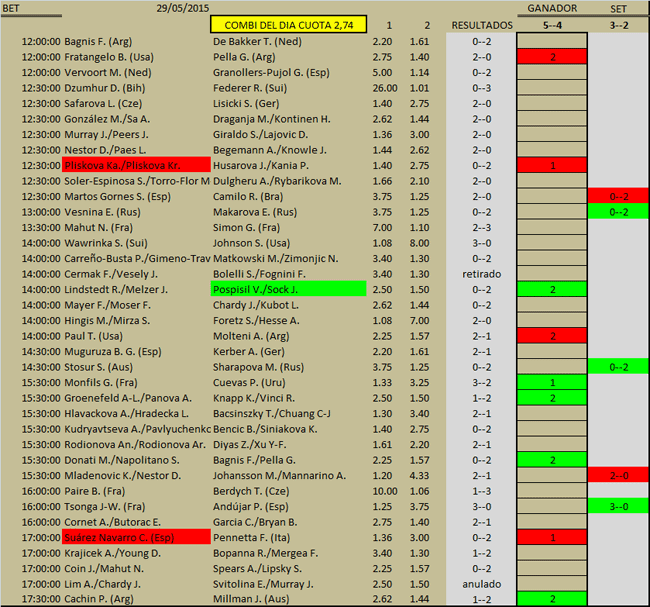Viewport: 650px width, 607px height.
Task: Click the Bagnis F. (Arg) player cell
Action: tap(98, 41)
